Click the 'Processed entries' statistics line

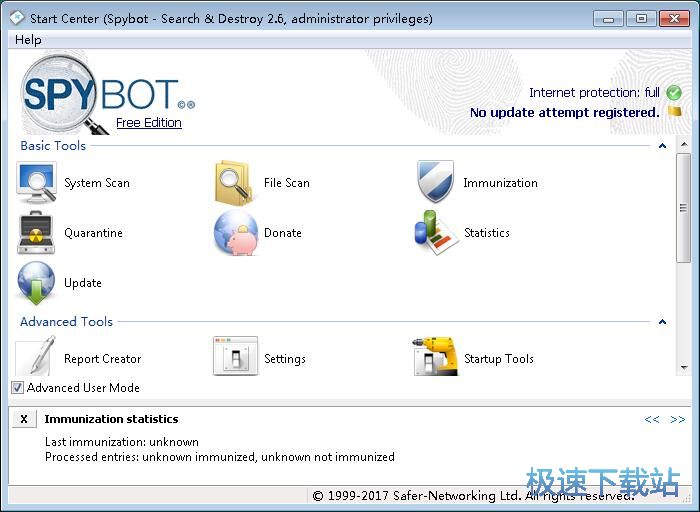pyautogui.click(x=220, y=457)
